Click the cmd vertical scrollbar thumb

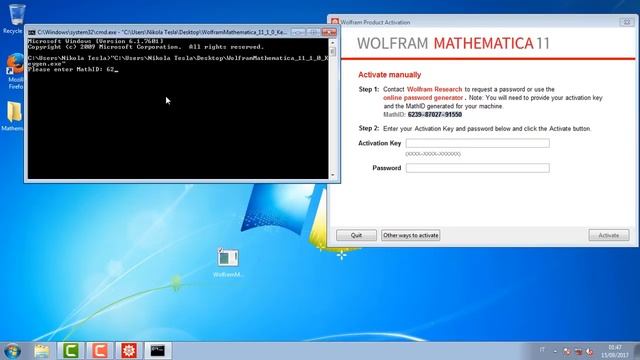pos(333,51)
